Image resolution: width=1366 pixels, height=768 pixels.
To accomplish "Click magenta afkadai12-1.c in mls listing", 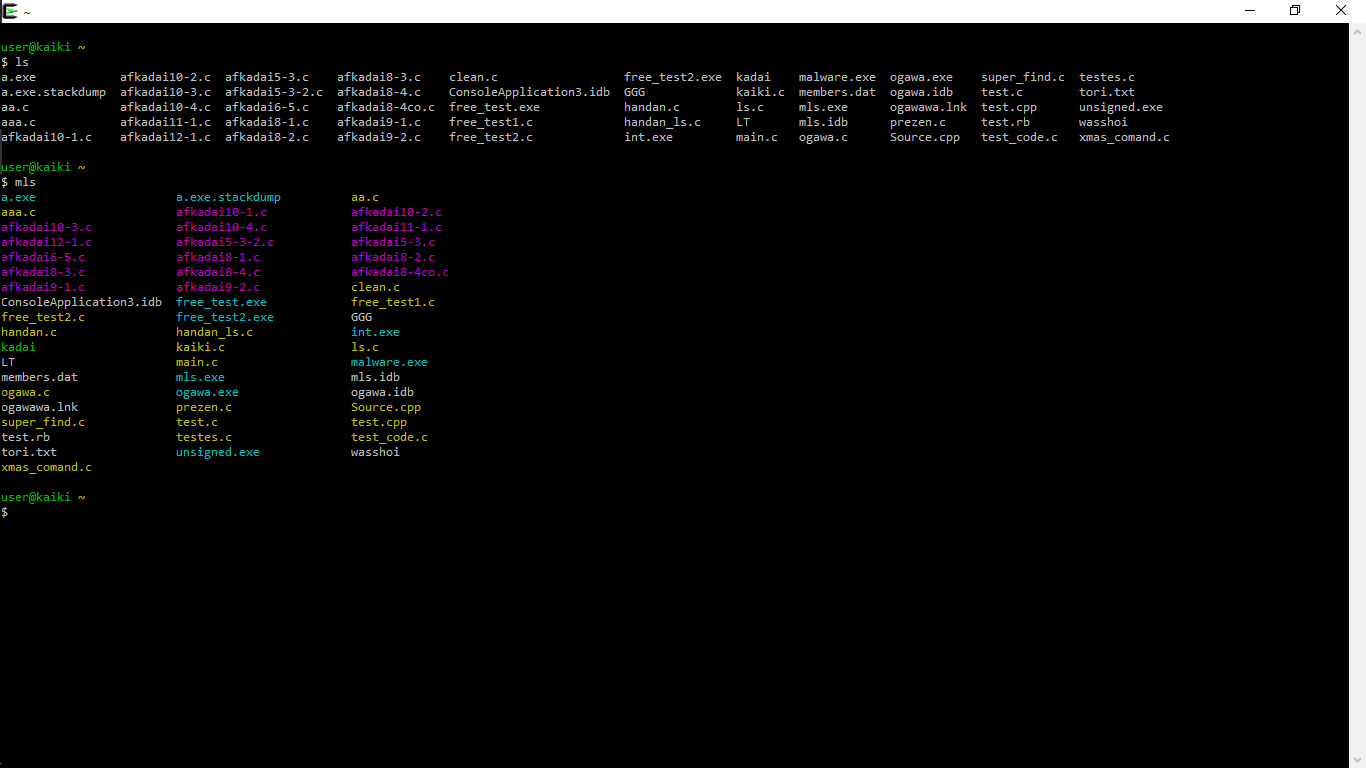I will click(x=46, y=242).
